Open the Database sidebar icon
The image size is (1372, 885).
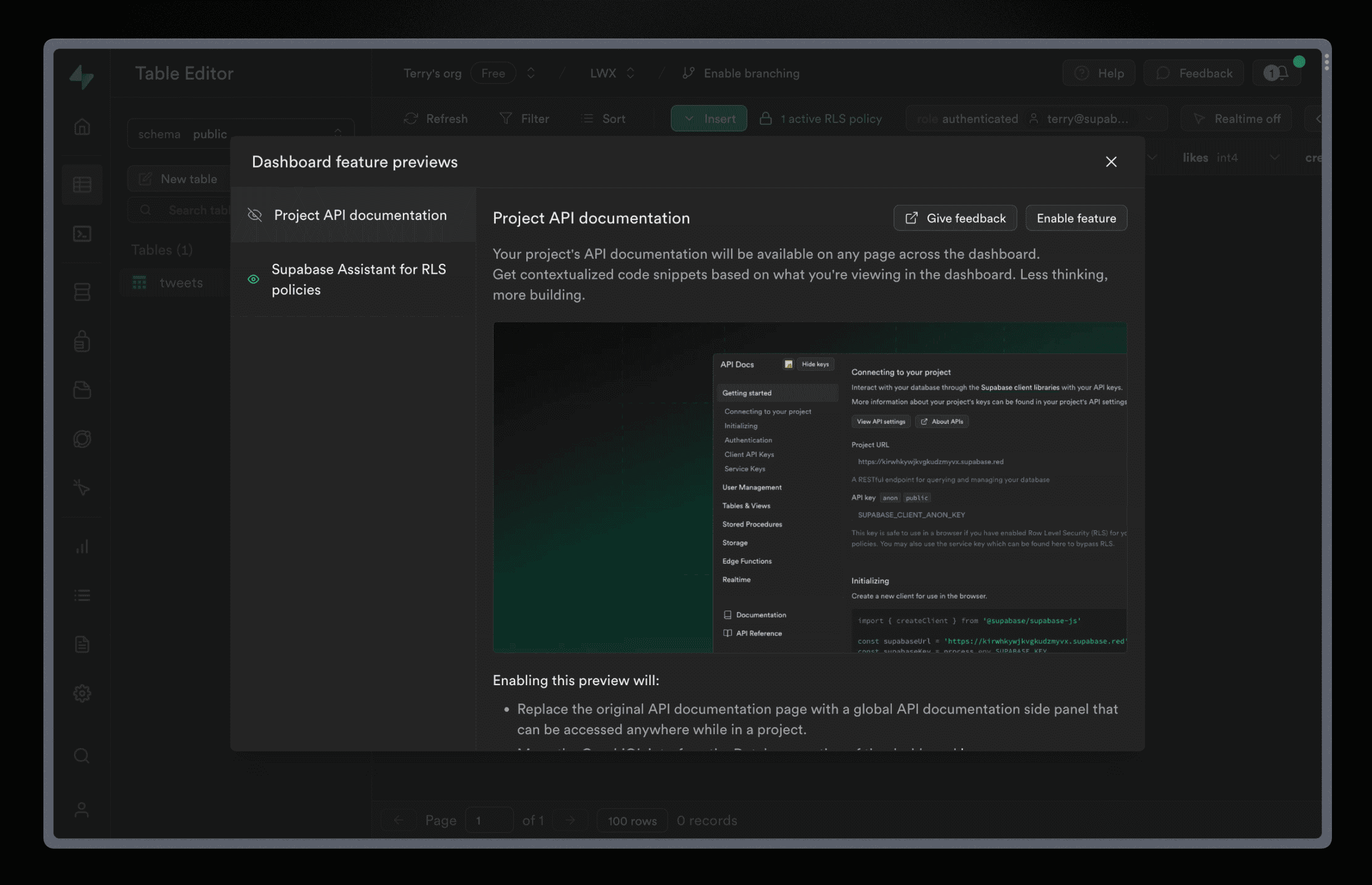click(82, 292)
